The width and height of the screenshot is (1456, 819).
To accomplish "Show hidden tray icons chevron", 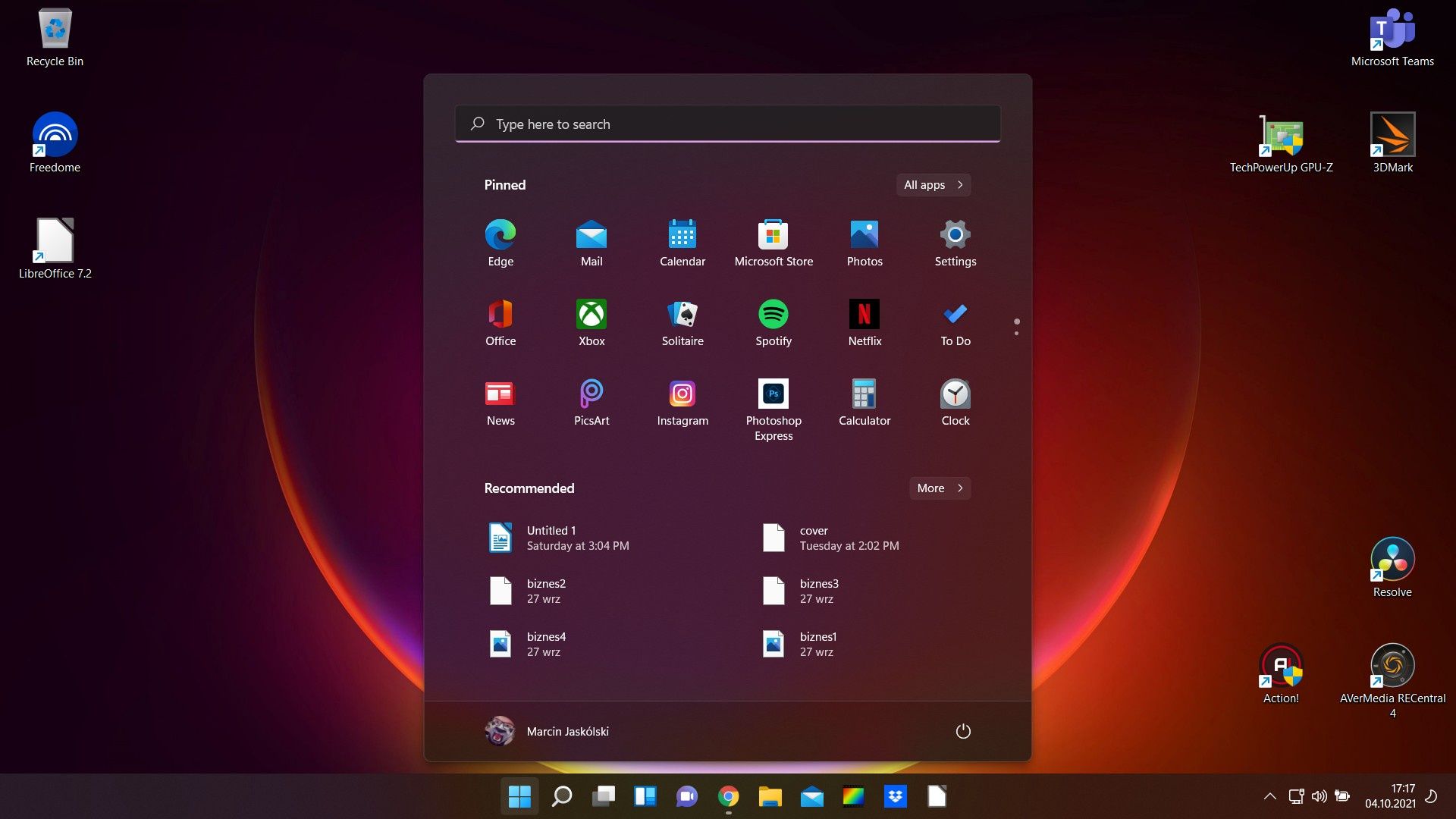I will tap(1269, 796).
